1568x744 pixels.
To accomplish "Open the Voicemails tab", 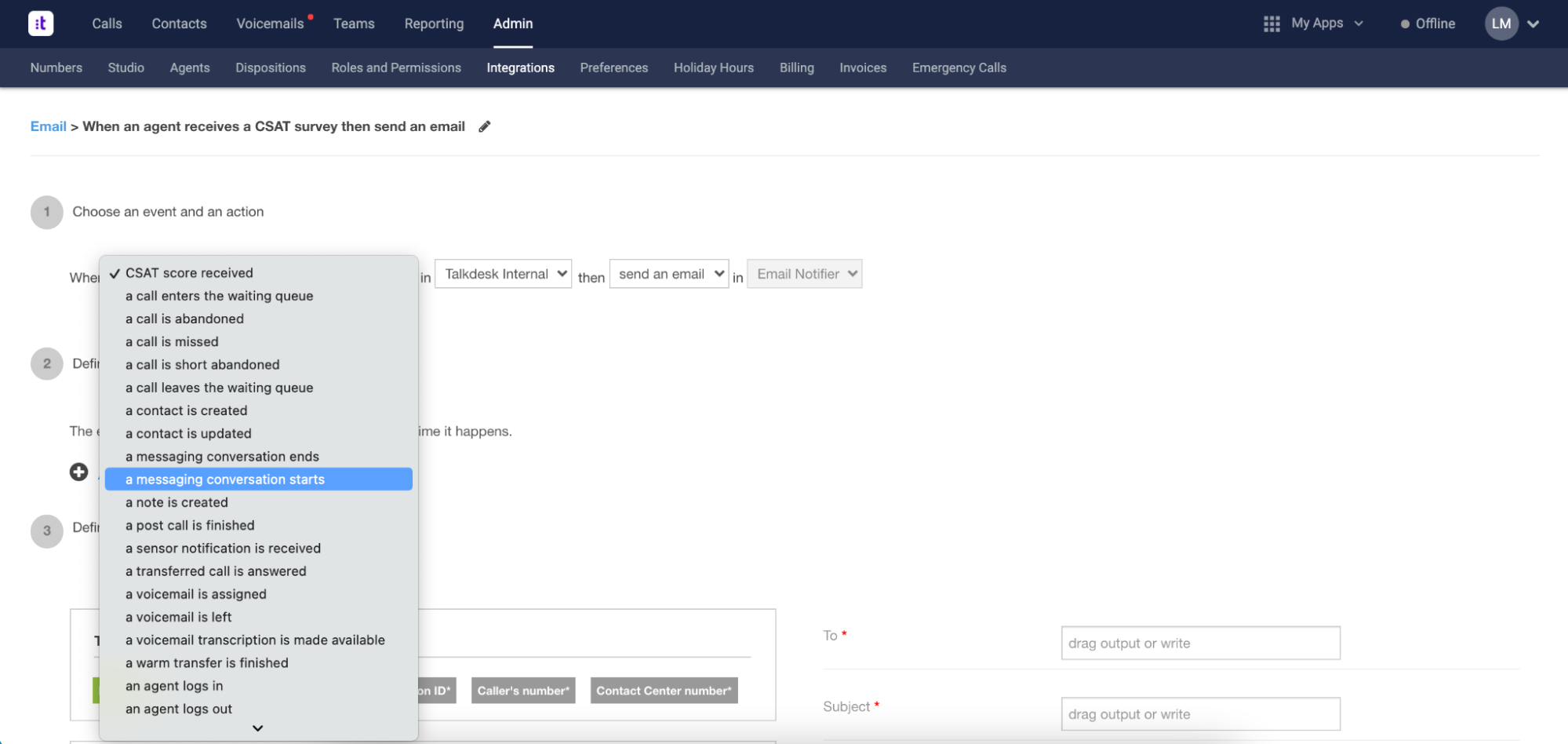I will tap(270, 24).
